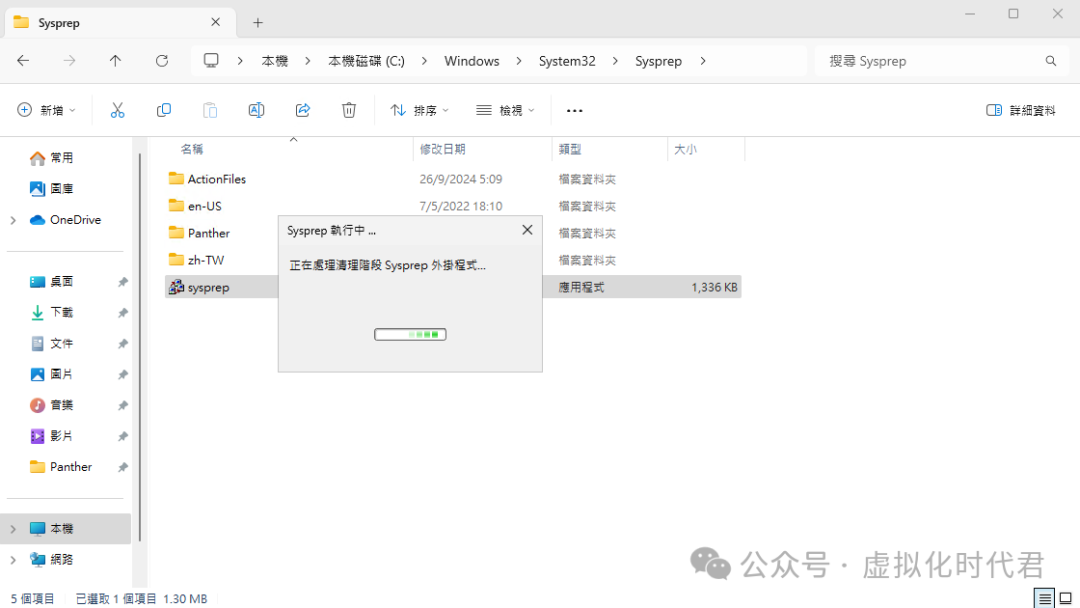Click the Sysprep dialog progress bar
Viewport: 1080px width, 608px height.
[x=410, y=335]
